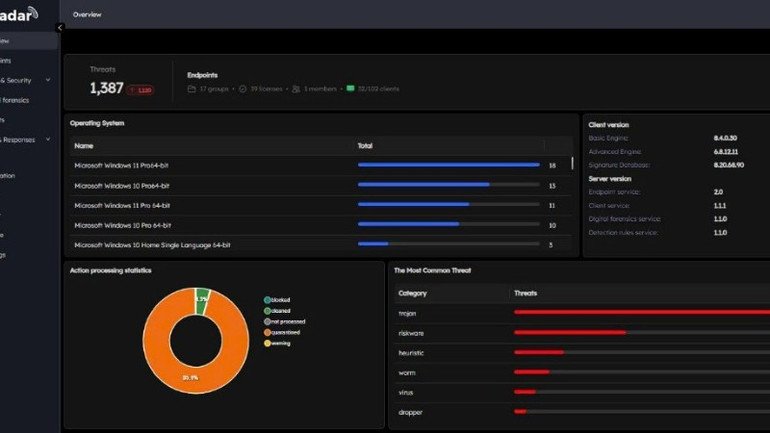Click the 1,387 threats count
This screenshot has width=770, height=433.
click(106, 89)
